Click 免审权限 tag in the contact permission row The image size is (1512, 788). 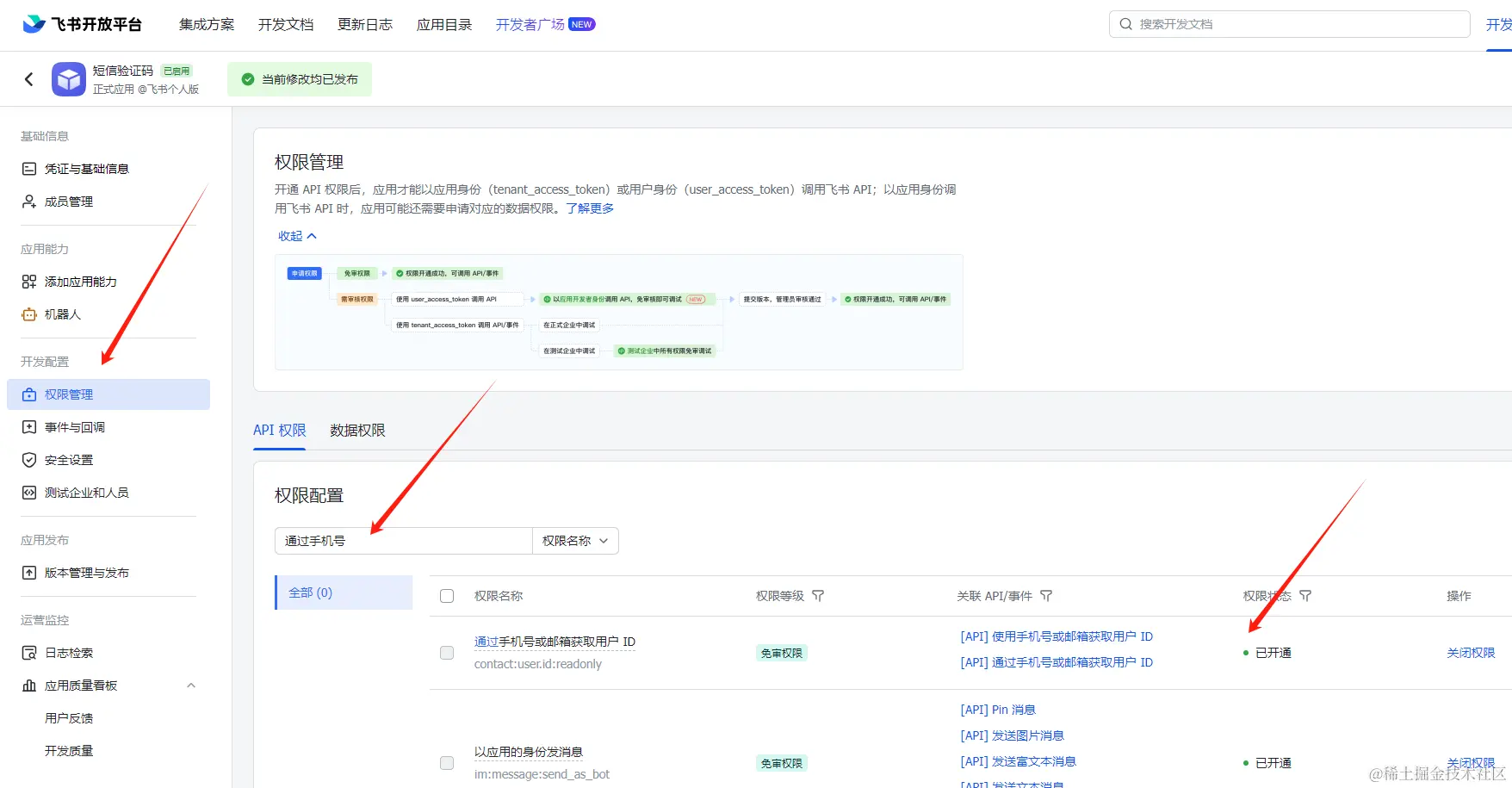[x=782, y=653]
